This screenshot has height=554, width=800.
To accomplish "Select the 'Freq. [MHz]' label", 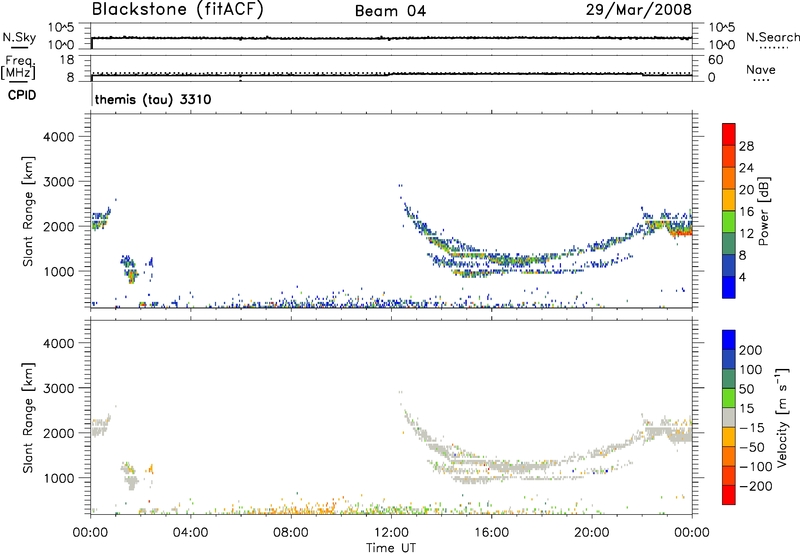I will (18, 67).
